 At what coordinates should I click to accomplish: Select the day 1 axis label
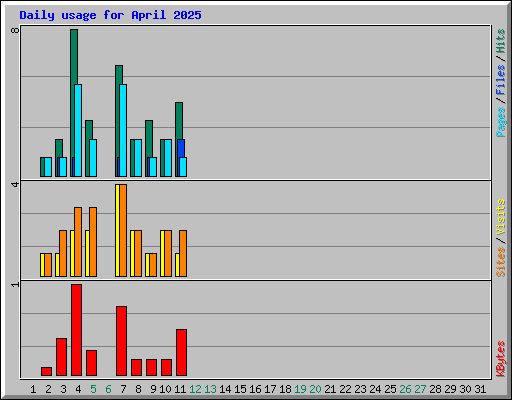tap(33, 389)
